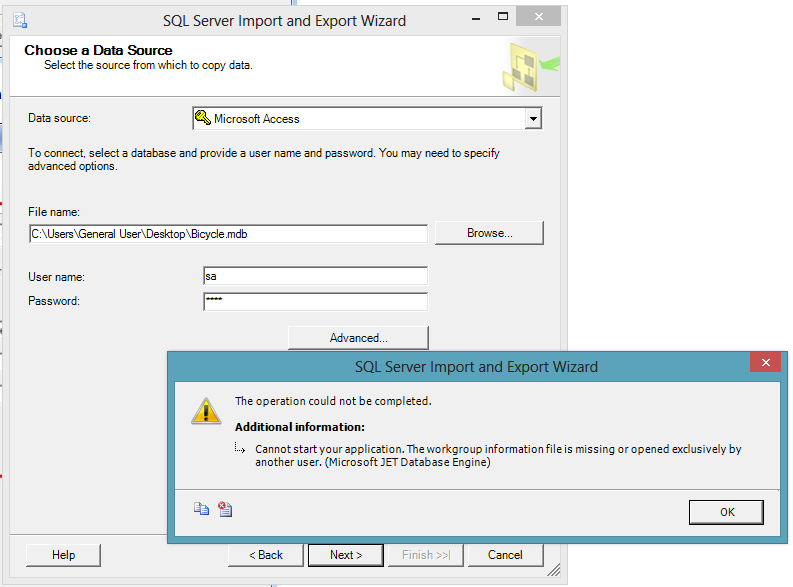Viewport: 793px width, 587px height.
Task: Click the 'Data source:' label
Action: [x=59, y=118]
